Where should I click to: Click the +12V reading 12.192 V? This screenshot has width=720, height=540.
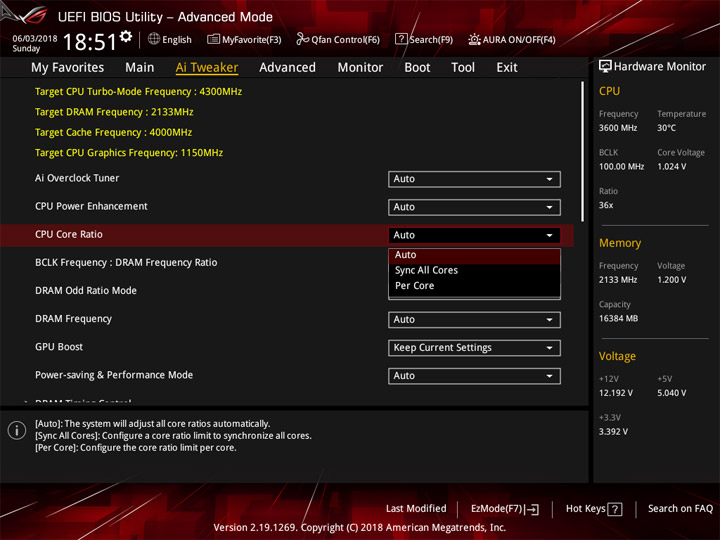coord(616,393)
